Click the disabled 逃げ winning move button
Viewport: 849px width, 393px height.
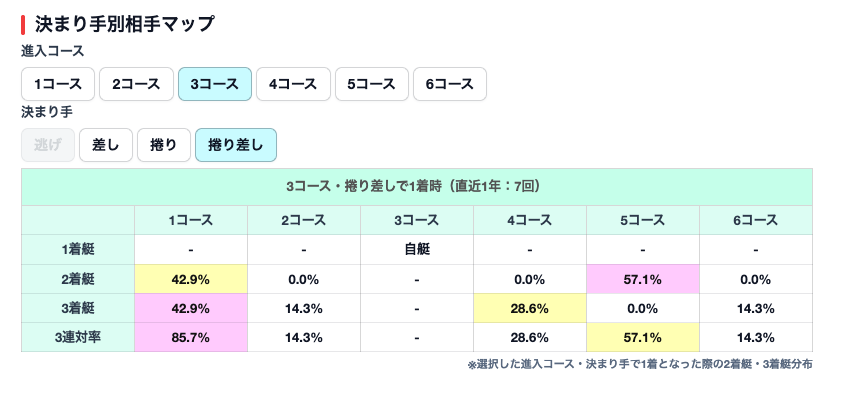coord(48,145)
